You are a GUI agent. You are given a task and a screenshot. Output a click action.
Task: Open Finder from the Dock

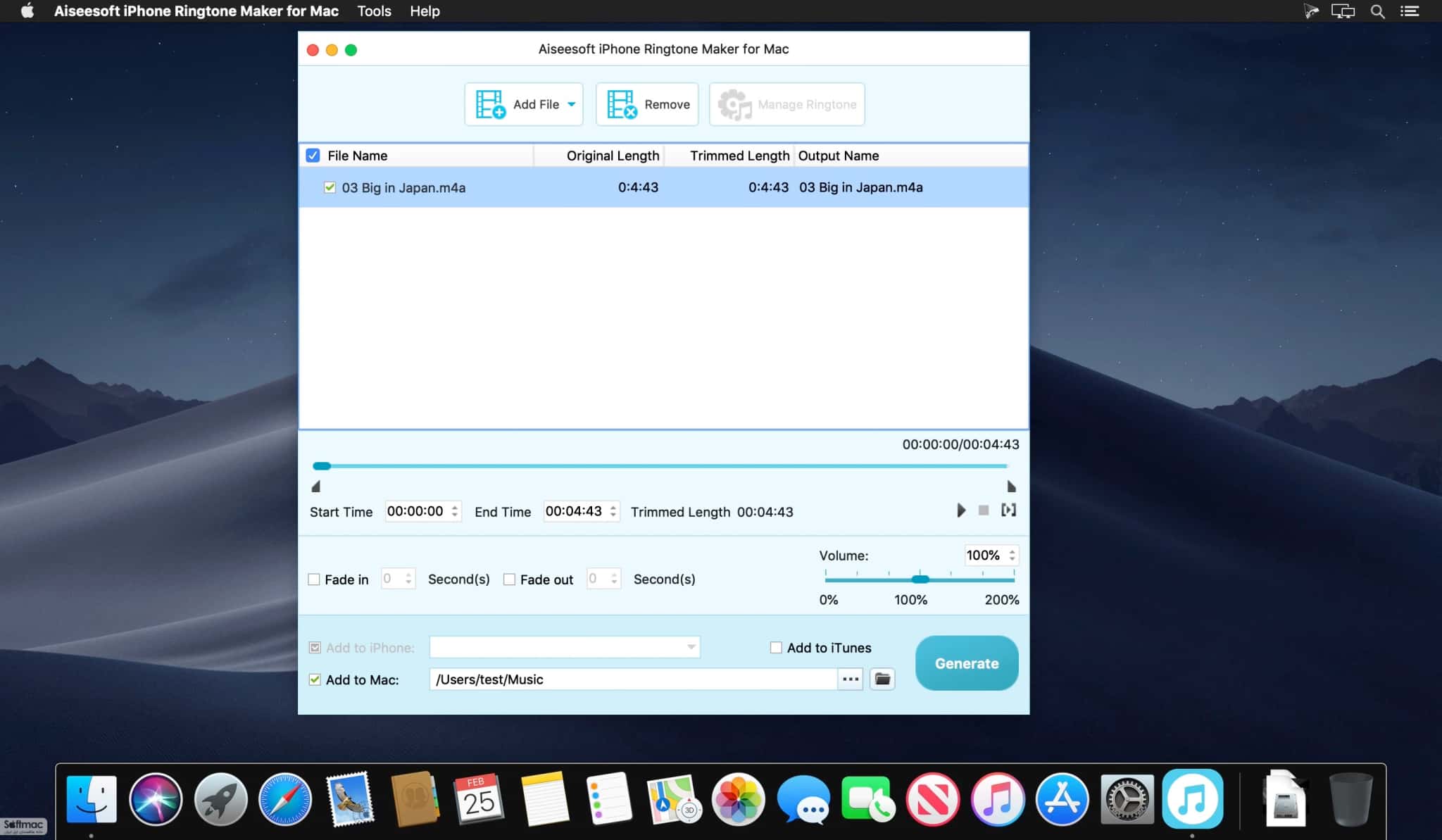click(x=92, y=799)
